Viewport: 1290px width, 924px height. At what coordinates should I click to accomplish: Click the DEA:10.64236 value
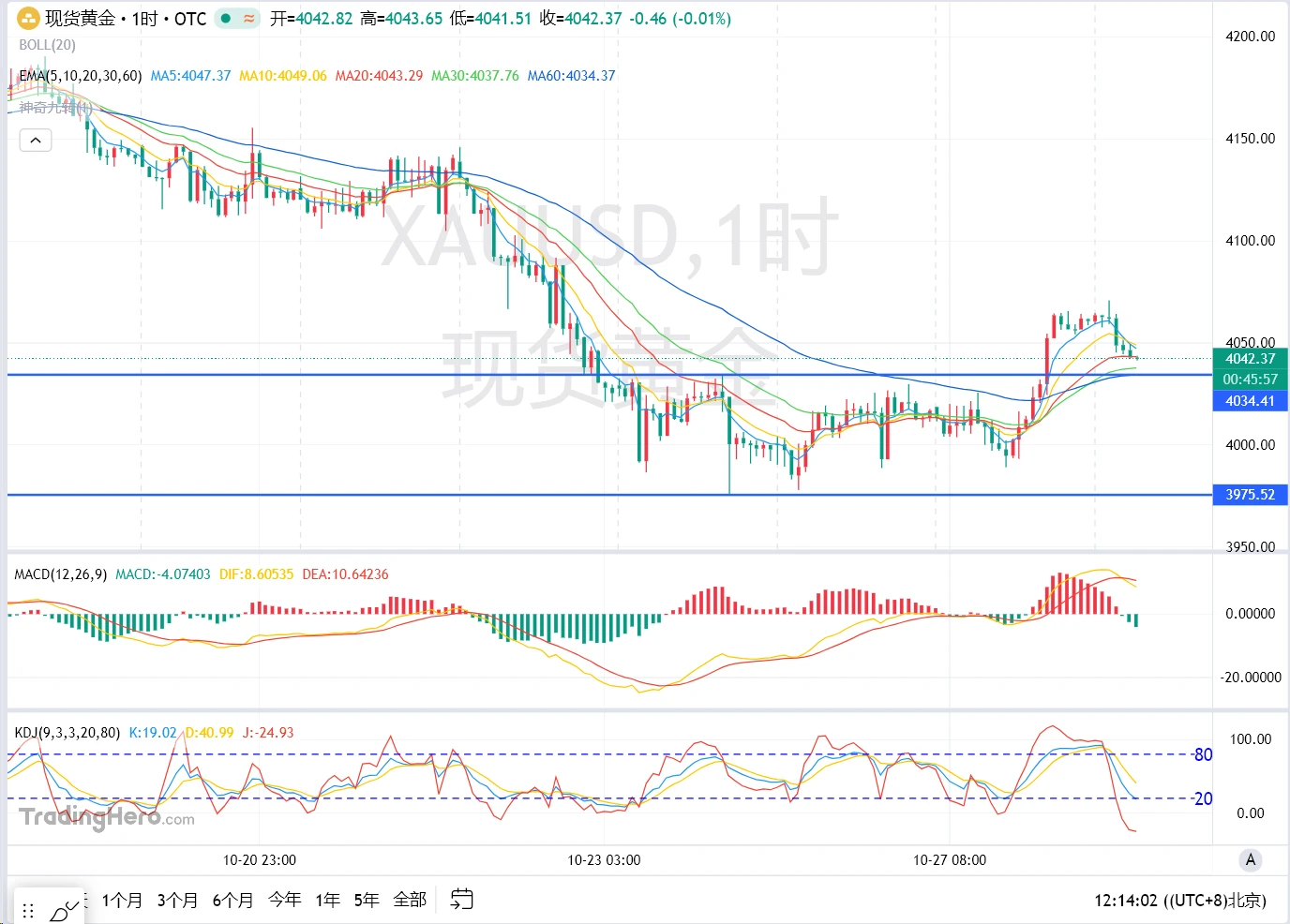pyautogui.click(x=345, y=574)
